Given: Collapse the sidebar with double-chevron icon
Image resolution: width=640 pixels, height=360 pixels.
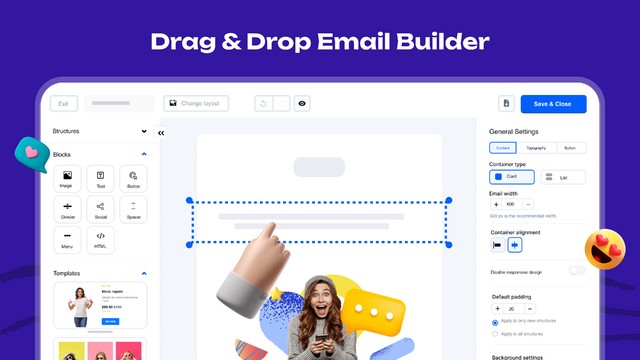Looking at the screenshot, I should tap(161, 133).
